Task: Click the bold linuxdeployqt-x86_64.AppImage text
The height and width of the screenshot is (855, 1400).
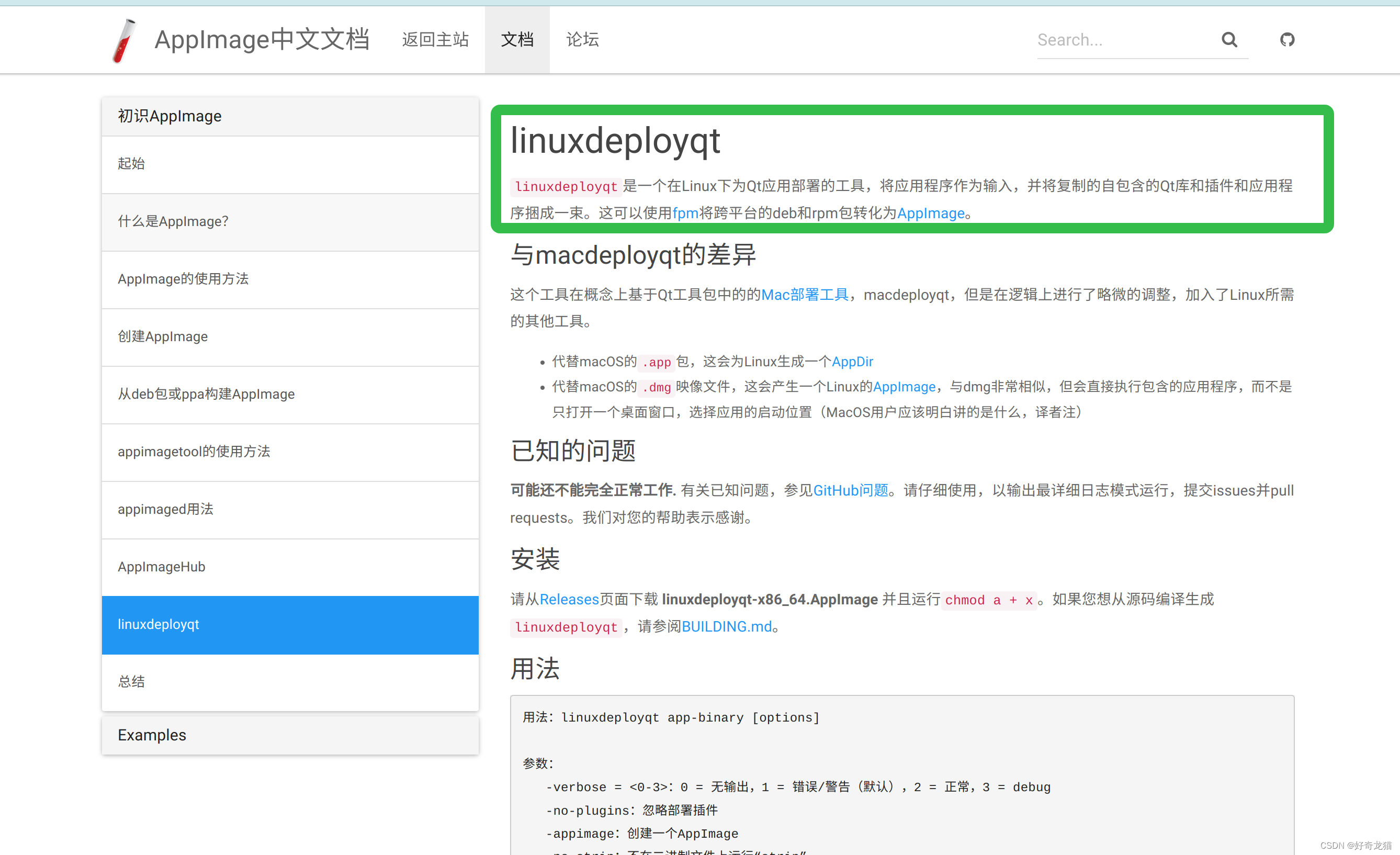Action: [770, 599]
